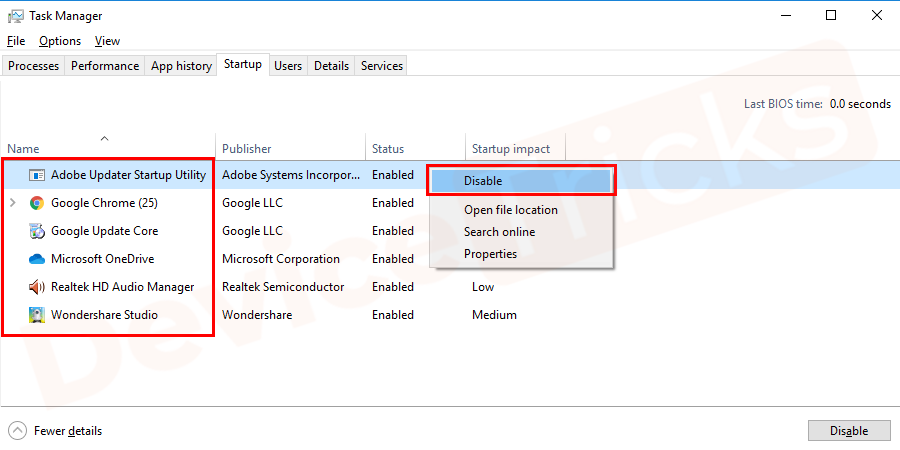Click Google LLC publisher in Google Update Core row
Image resolution: width=900 pixels, height=450 pixels.
click(253, 231)
